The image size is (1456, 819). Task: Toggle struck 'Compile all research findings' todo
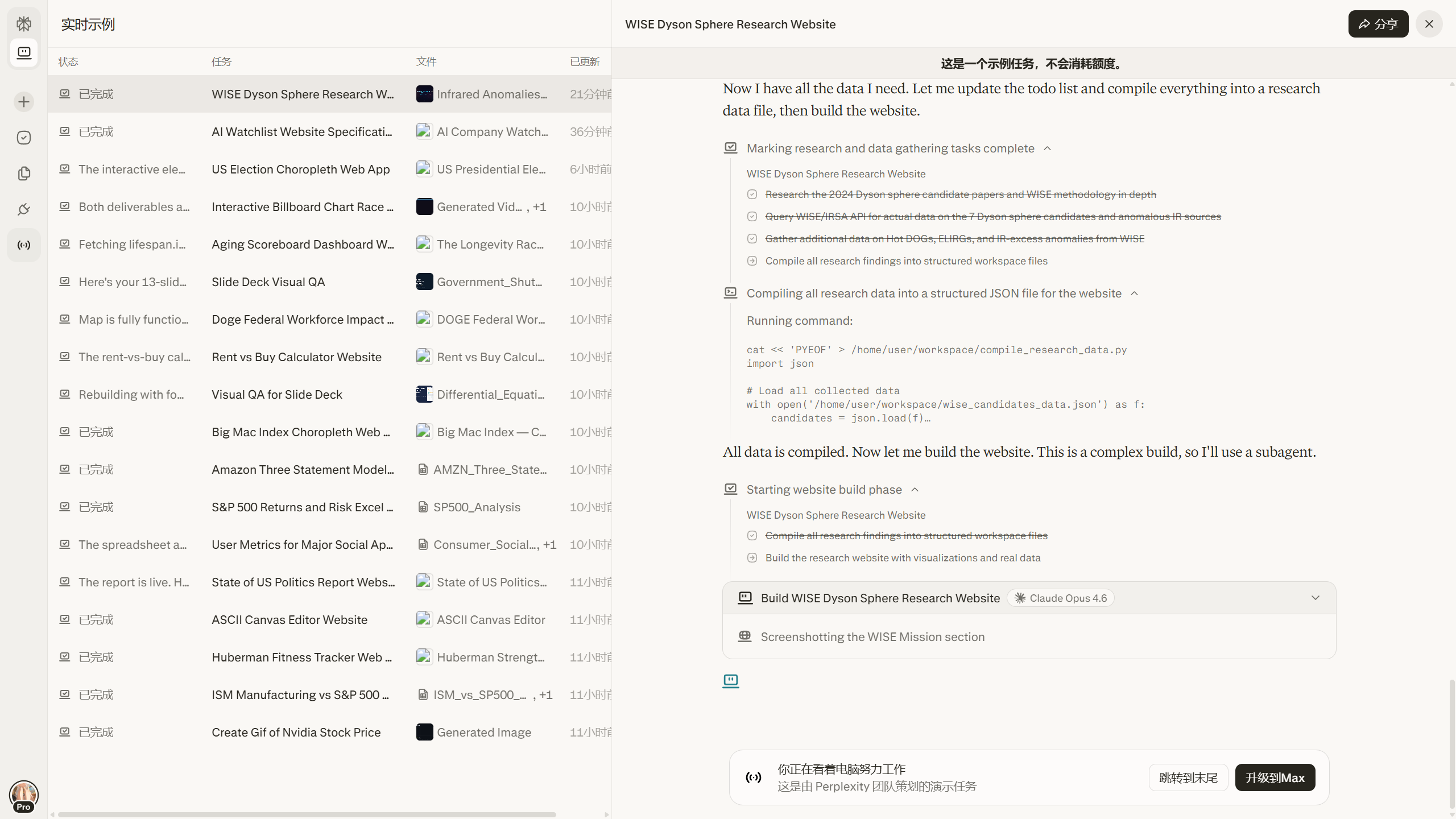(752, 536)
